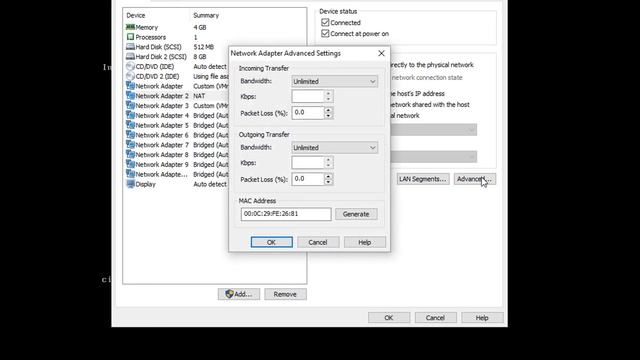Click the Advanced button in settings window
Image resolution: width=640 pixels, height=360 pixels.
(475, 179)
